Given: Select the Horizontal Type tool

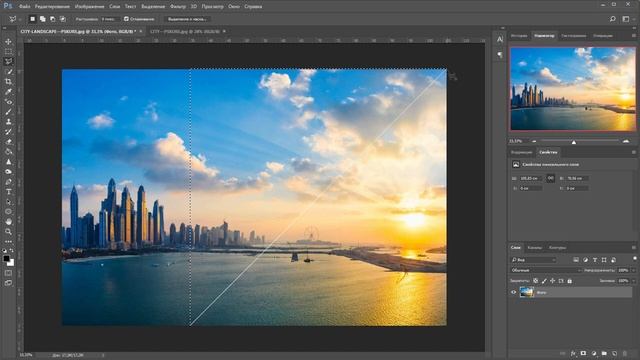Looking at the screenshot, I should [x=8, y=192].
